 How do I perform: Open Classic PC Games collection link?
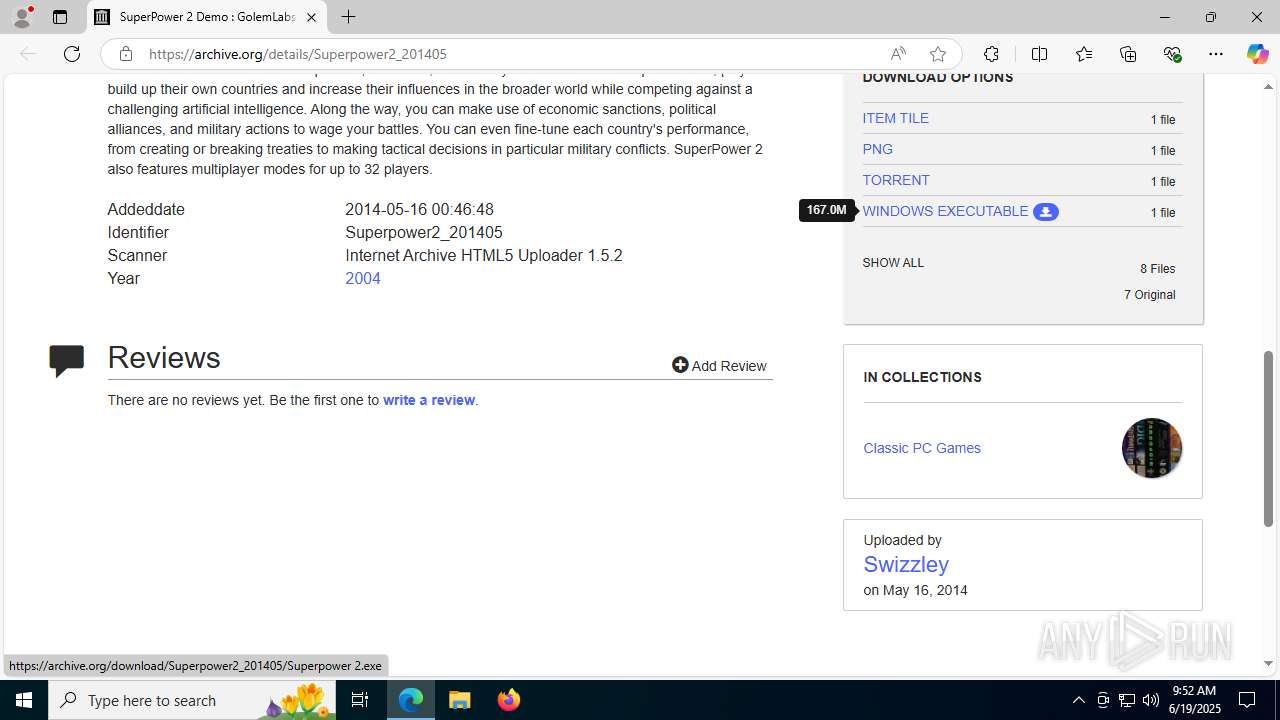[x=922, y=448]
